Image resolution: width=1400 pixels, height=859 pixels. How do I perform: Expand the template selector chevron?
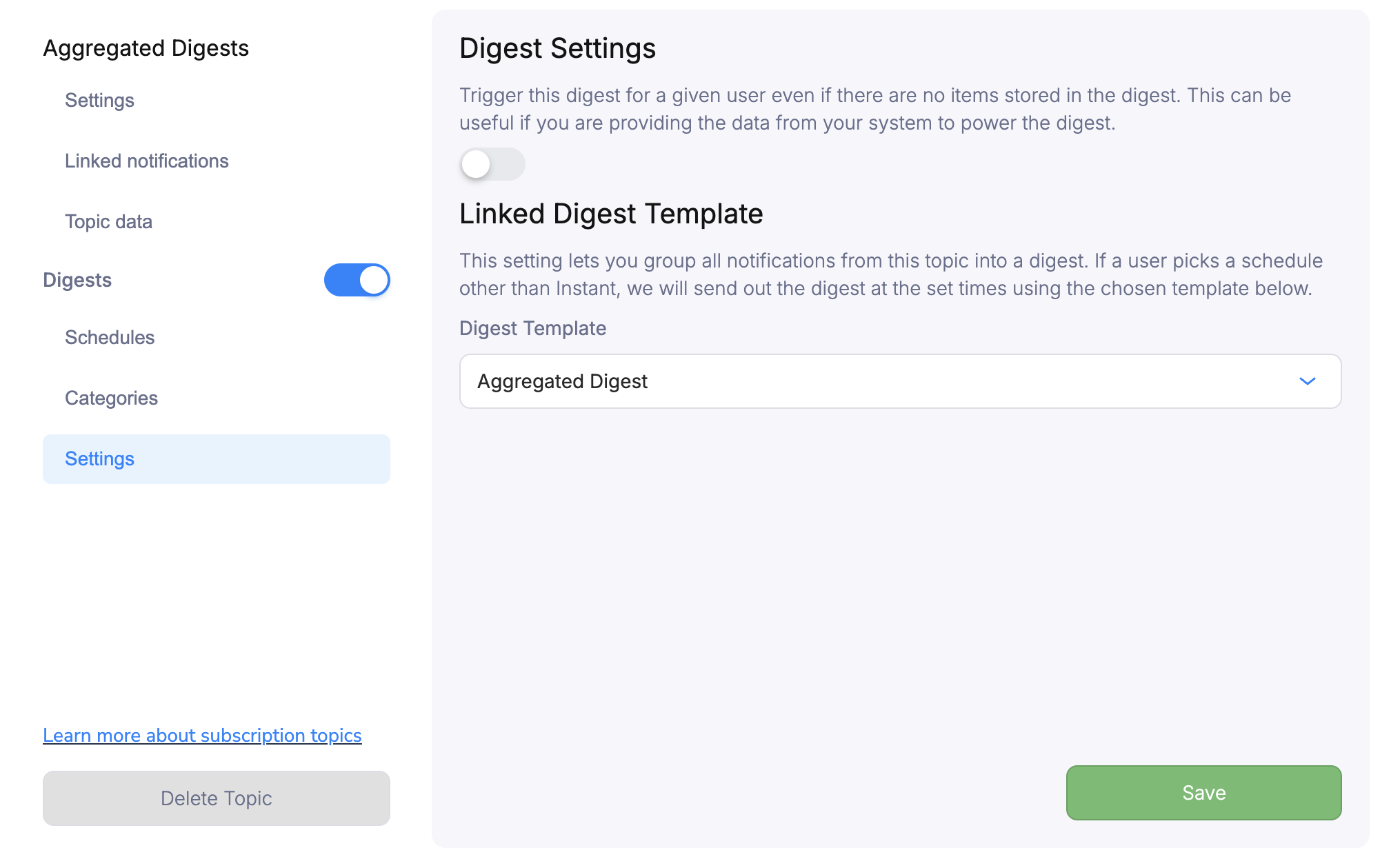[1308, 381]
